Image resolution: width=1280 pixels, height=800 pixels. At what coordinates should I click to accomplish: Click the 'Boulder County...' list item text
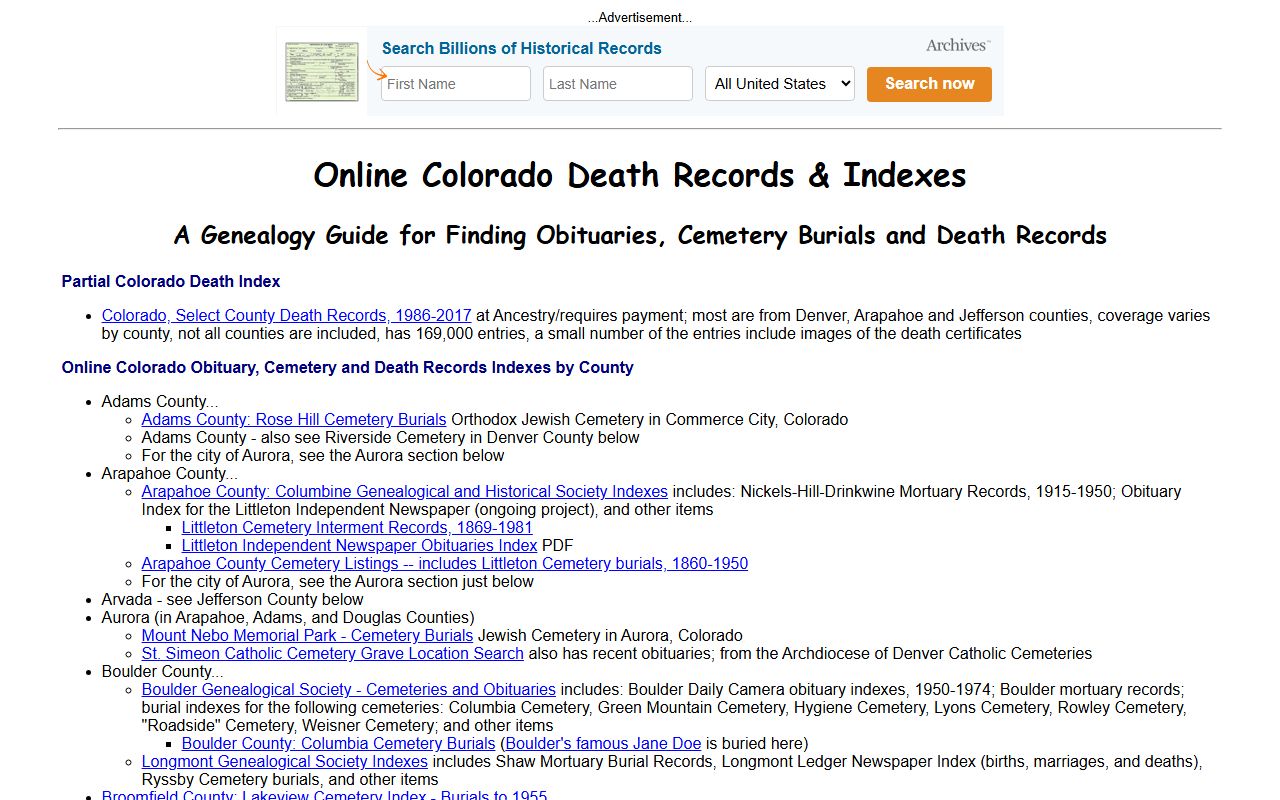163,671
